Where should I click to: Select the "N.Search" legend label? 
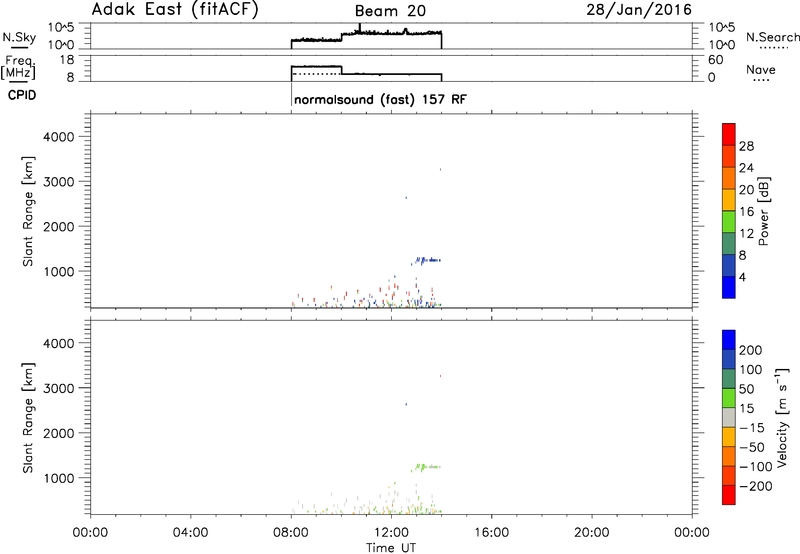click(773, 37)
